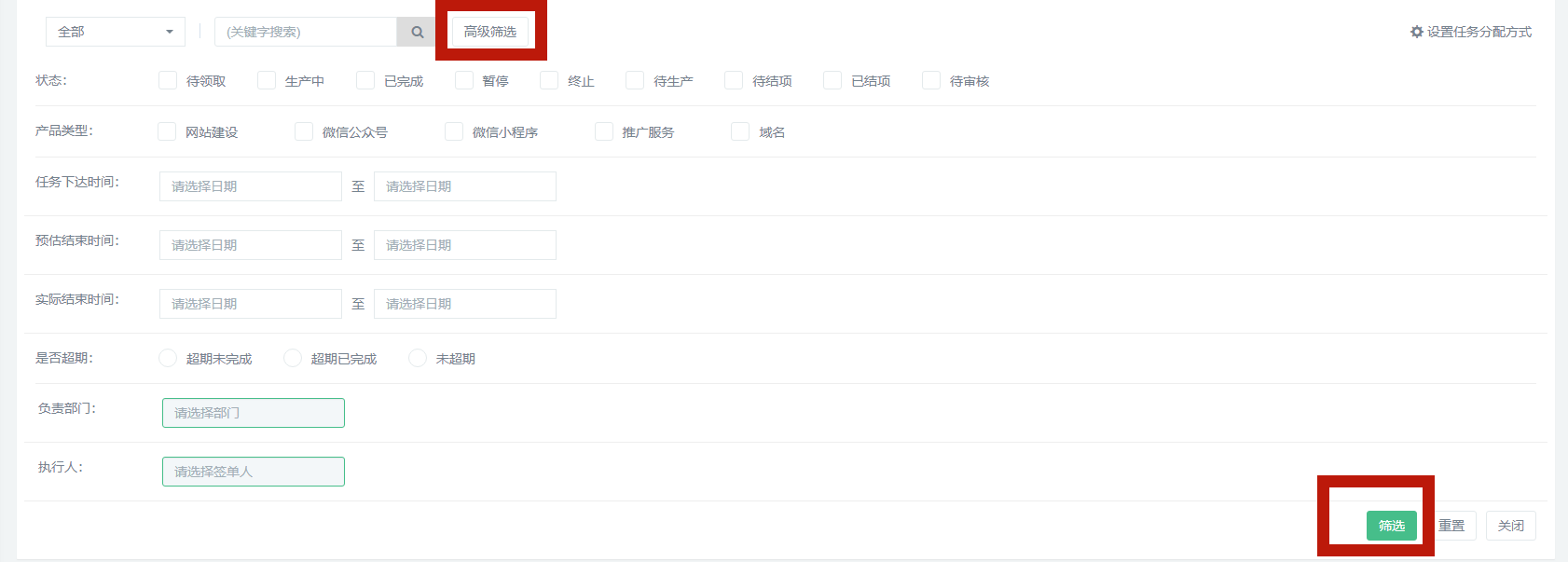Check the 网站建设 product type
Viewport: 1568px width, 562px height.
[x=167, y=132]
